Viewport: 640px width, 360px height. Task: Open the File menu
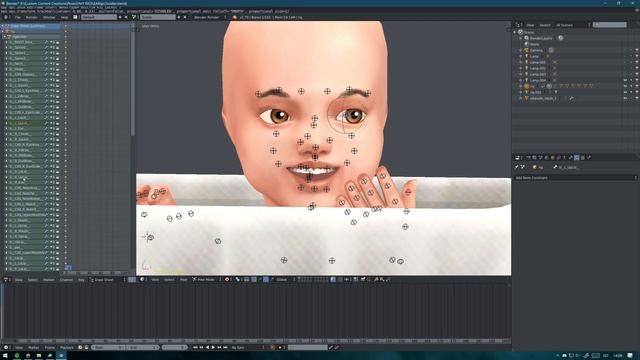18,17
